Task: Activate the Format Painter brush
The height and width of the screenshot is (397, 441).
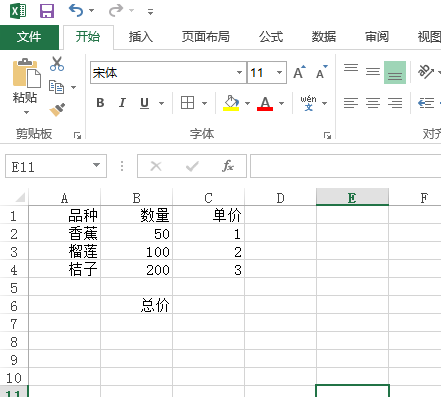Action: coord(57,110)
